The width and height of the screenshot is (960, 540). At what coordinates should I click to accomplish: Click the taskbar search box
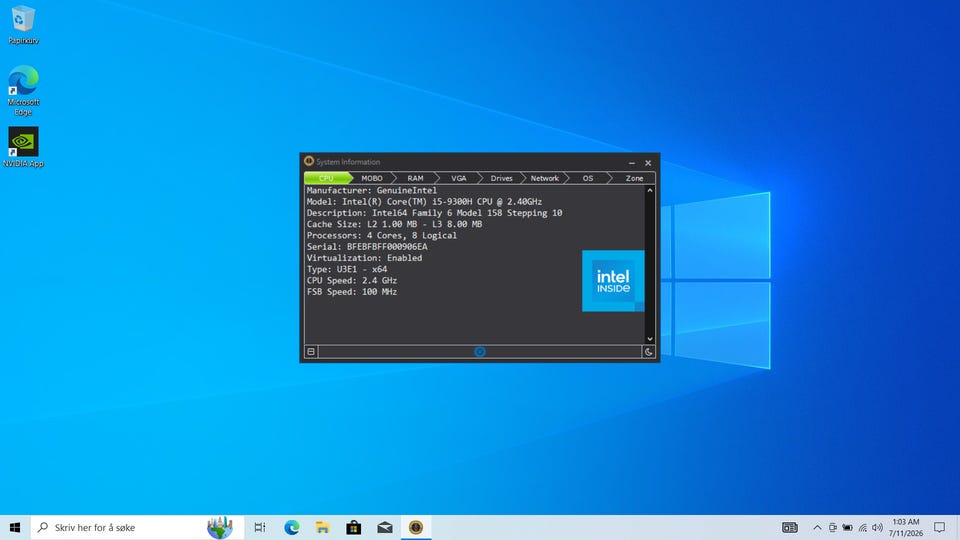click(137, 527)
